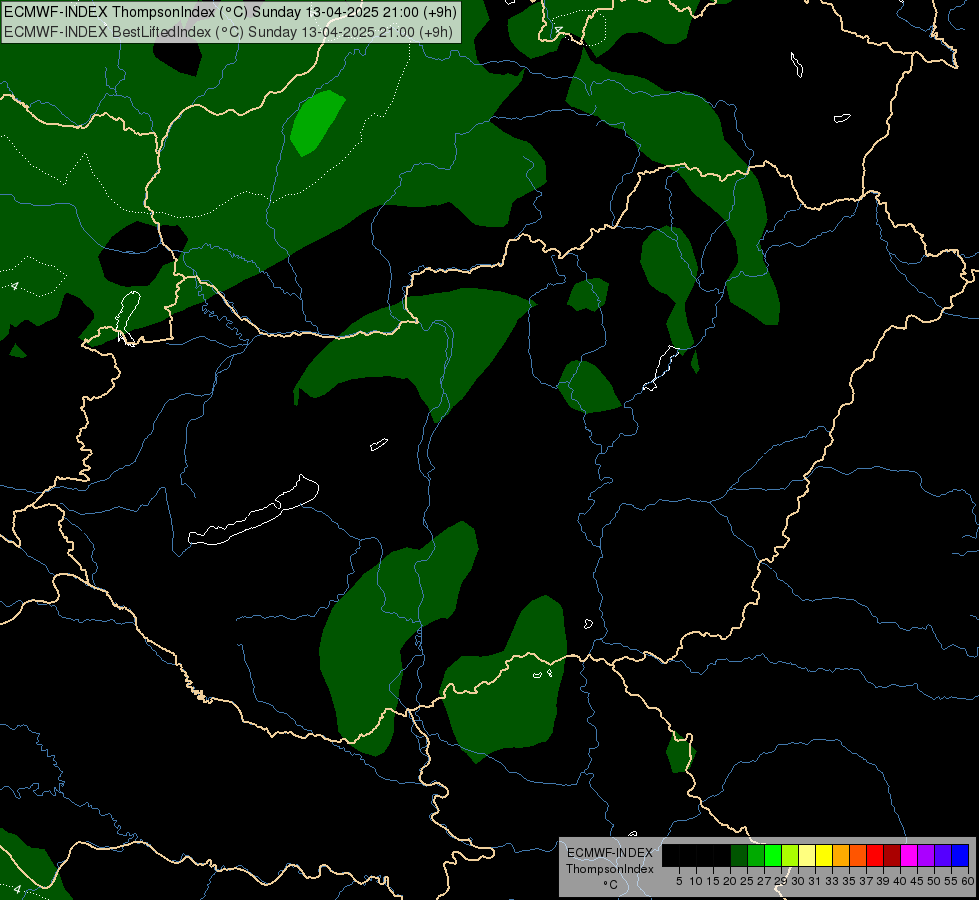Viewport: 979px width, 900px height.
Task: Click the '°C' unit label in legend
Action: coord(610,885)
